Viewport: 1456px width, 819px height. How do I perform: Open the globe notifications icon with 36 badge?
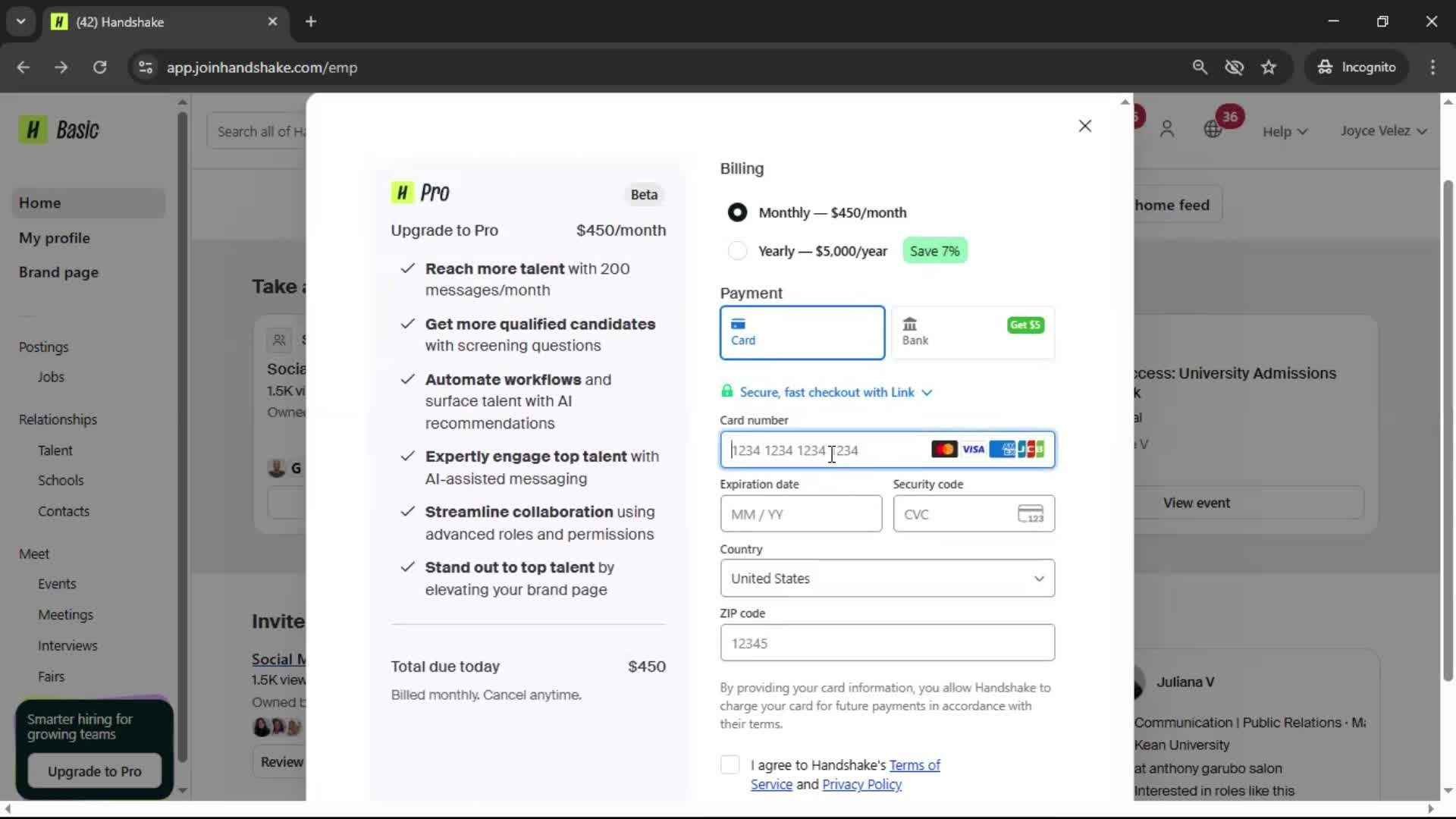(x=1213, y=130)
